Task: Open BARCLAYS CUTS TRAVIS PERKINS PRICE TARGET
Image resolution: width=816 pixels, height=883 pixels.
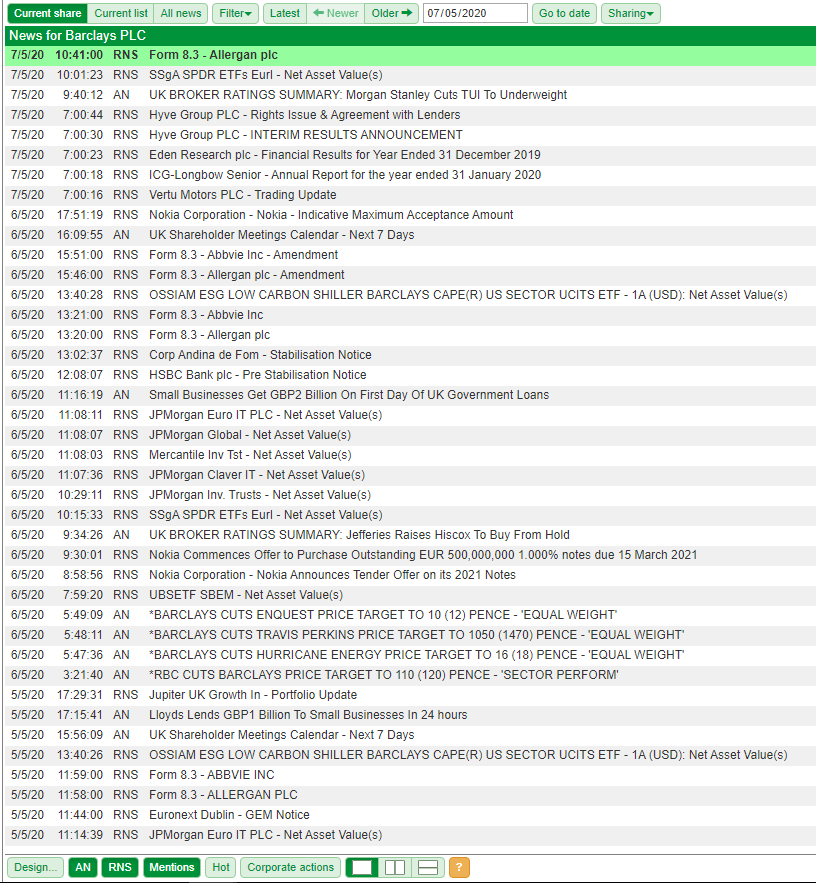Action: click(x=410, y=635)
